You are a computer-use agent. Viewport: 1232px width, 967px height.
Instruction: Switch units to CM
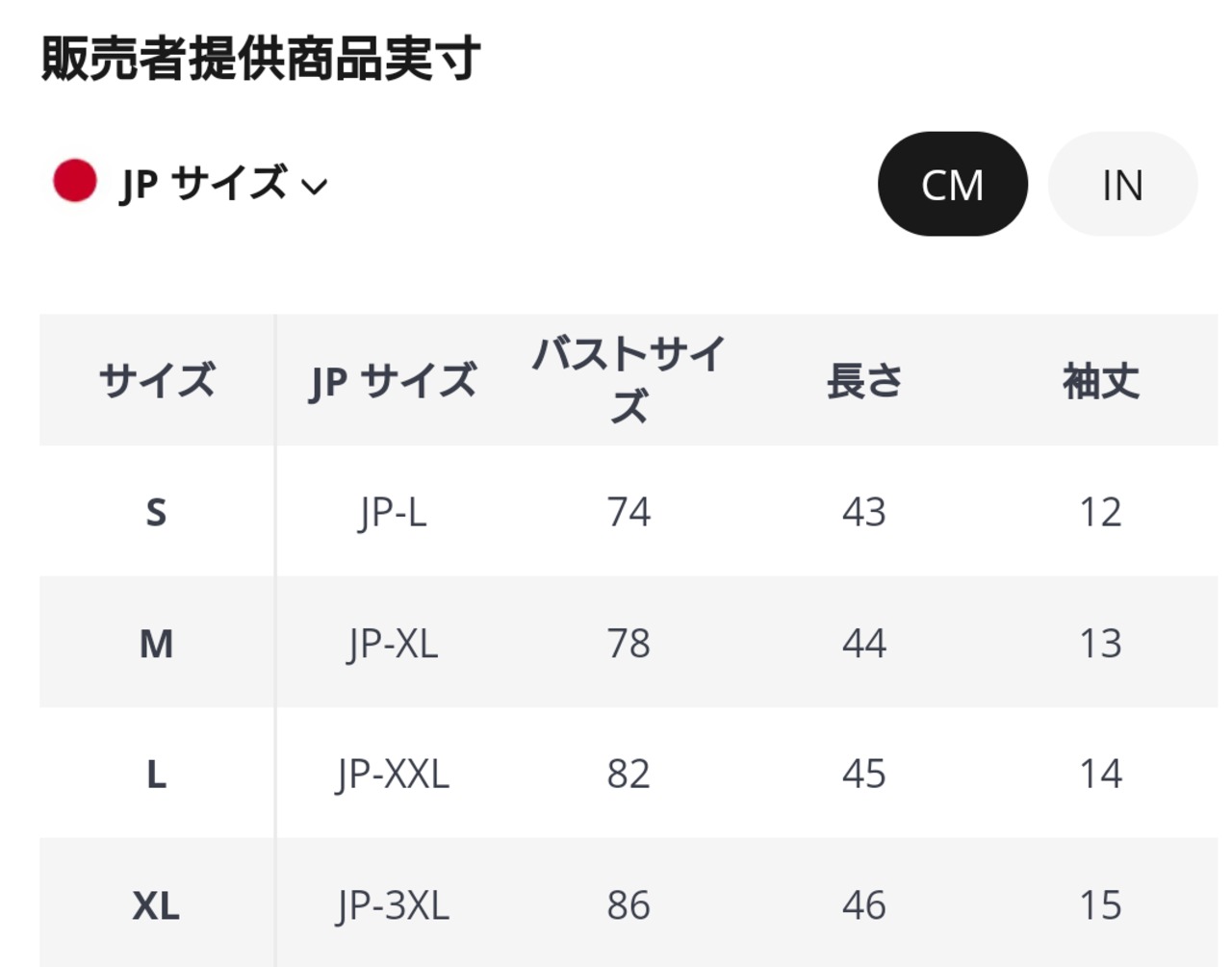coord(952,184)
